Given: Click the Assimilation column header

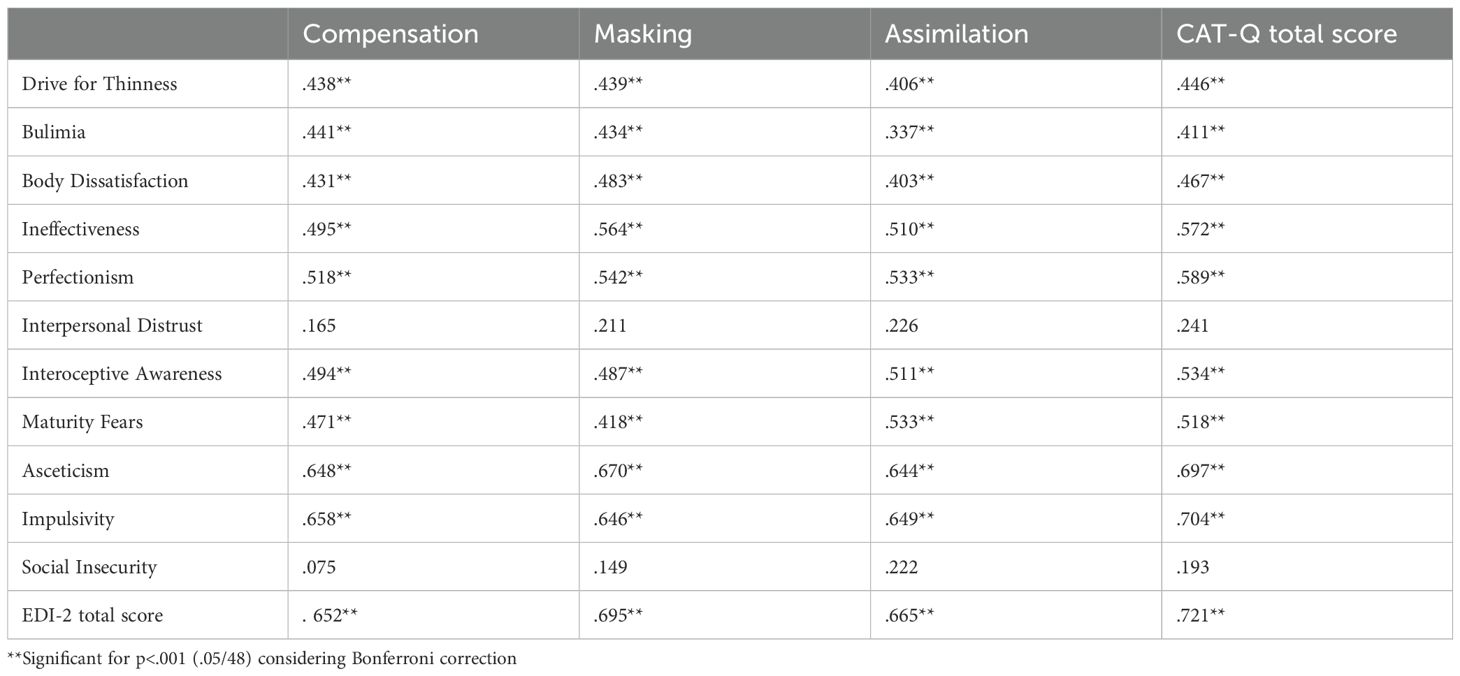Looking at the screenshot, I should point(956,34).
